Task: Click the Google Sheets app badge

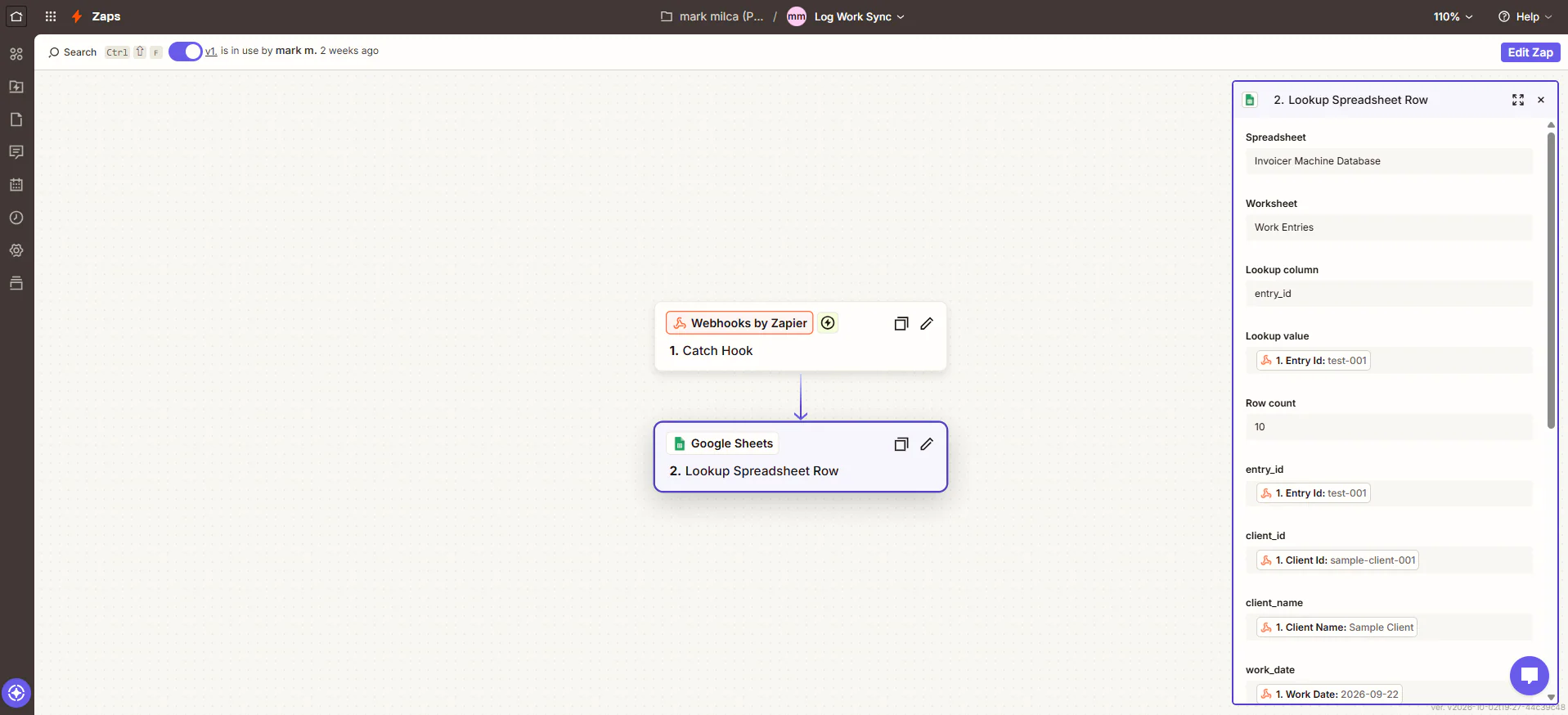Action: coord(722,443)
